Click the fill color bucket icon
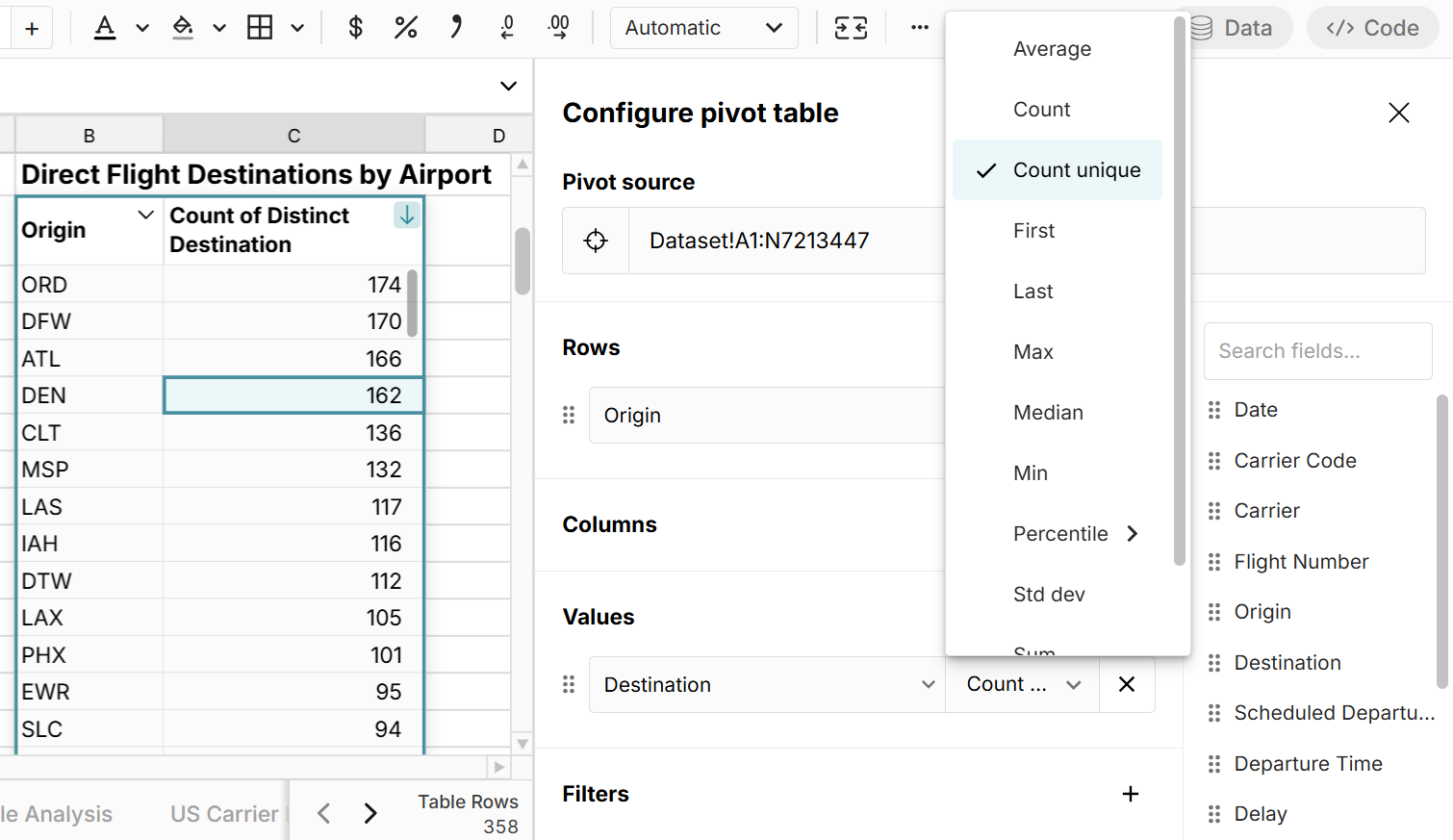 183,28
